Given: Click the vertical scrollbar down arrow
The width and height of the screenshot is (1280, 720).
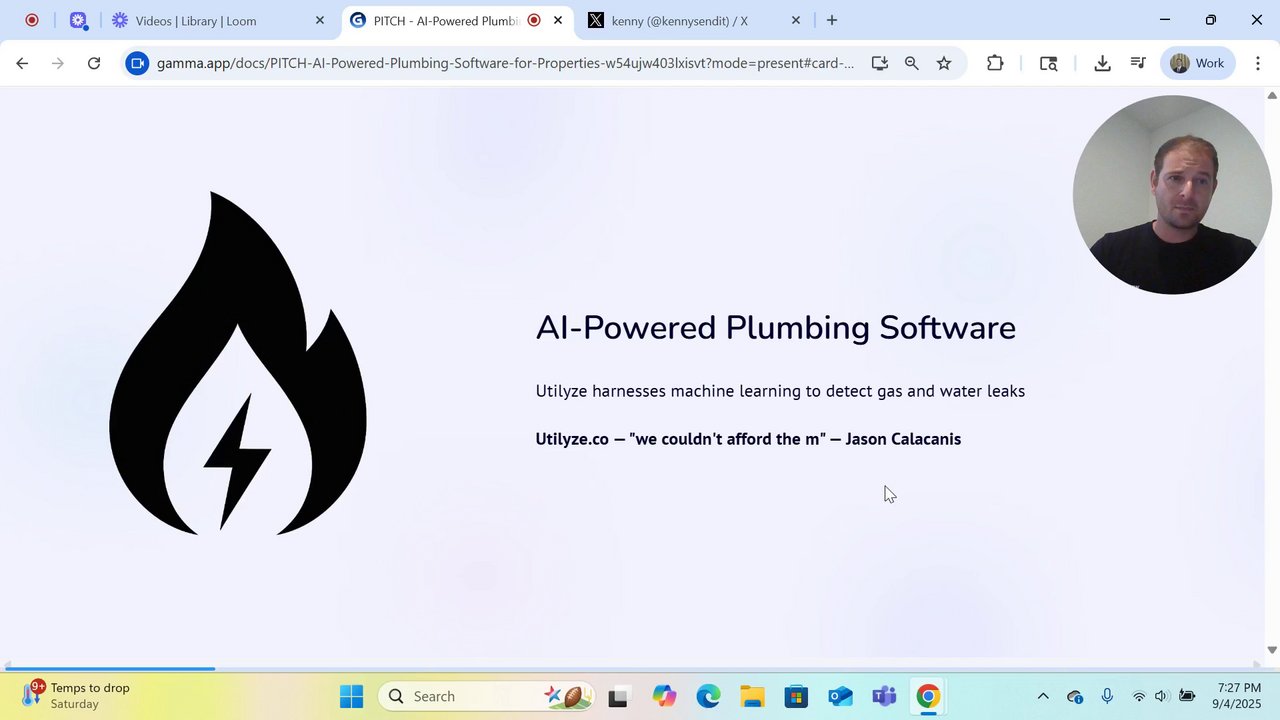Looking at the screenshot, I should tap(1272, 649).
